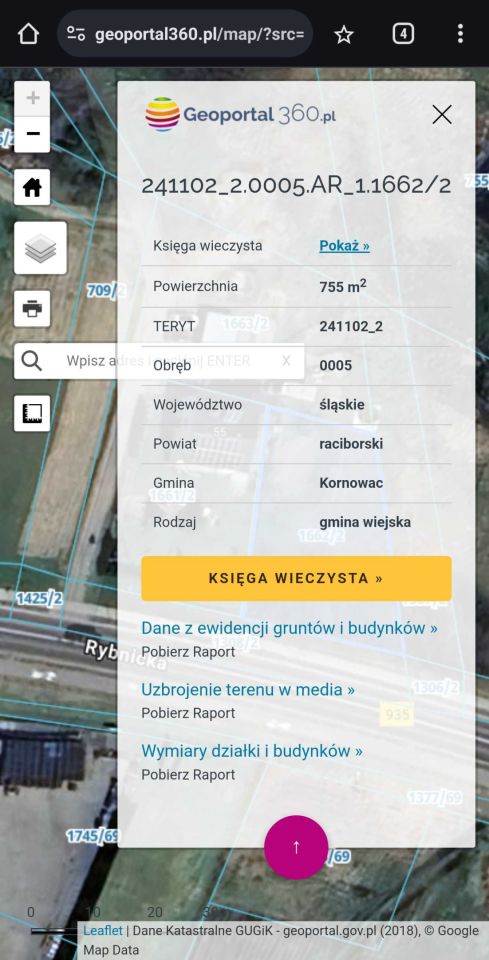This screenshot has height=960, width=489.
Task: Zoom in the map with plus button
Action: pos(32,98)
